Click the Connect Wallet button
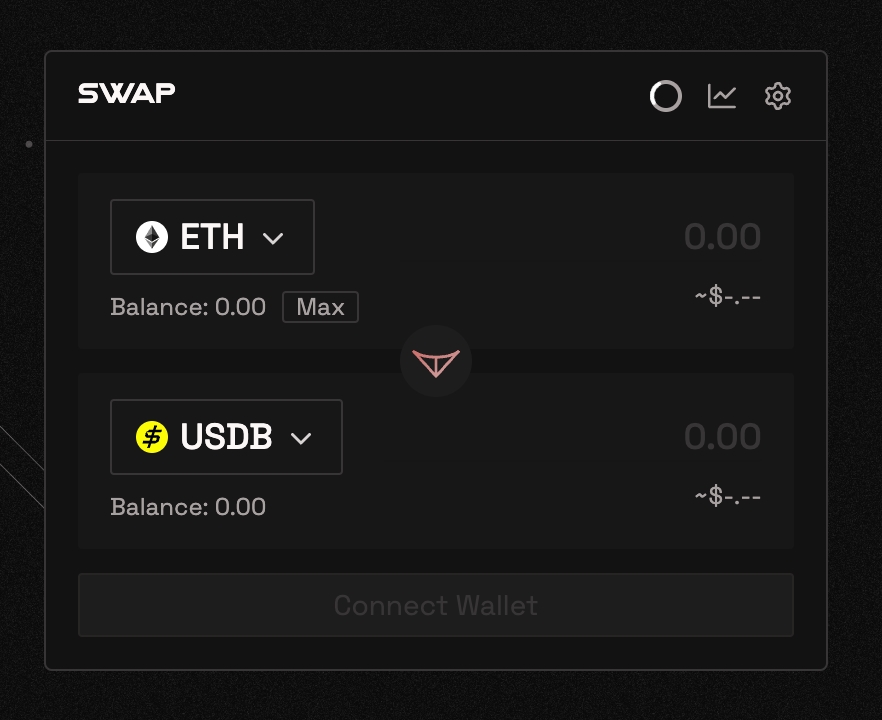The height and width of the screenshot is (720, 882). pos(436,605)
